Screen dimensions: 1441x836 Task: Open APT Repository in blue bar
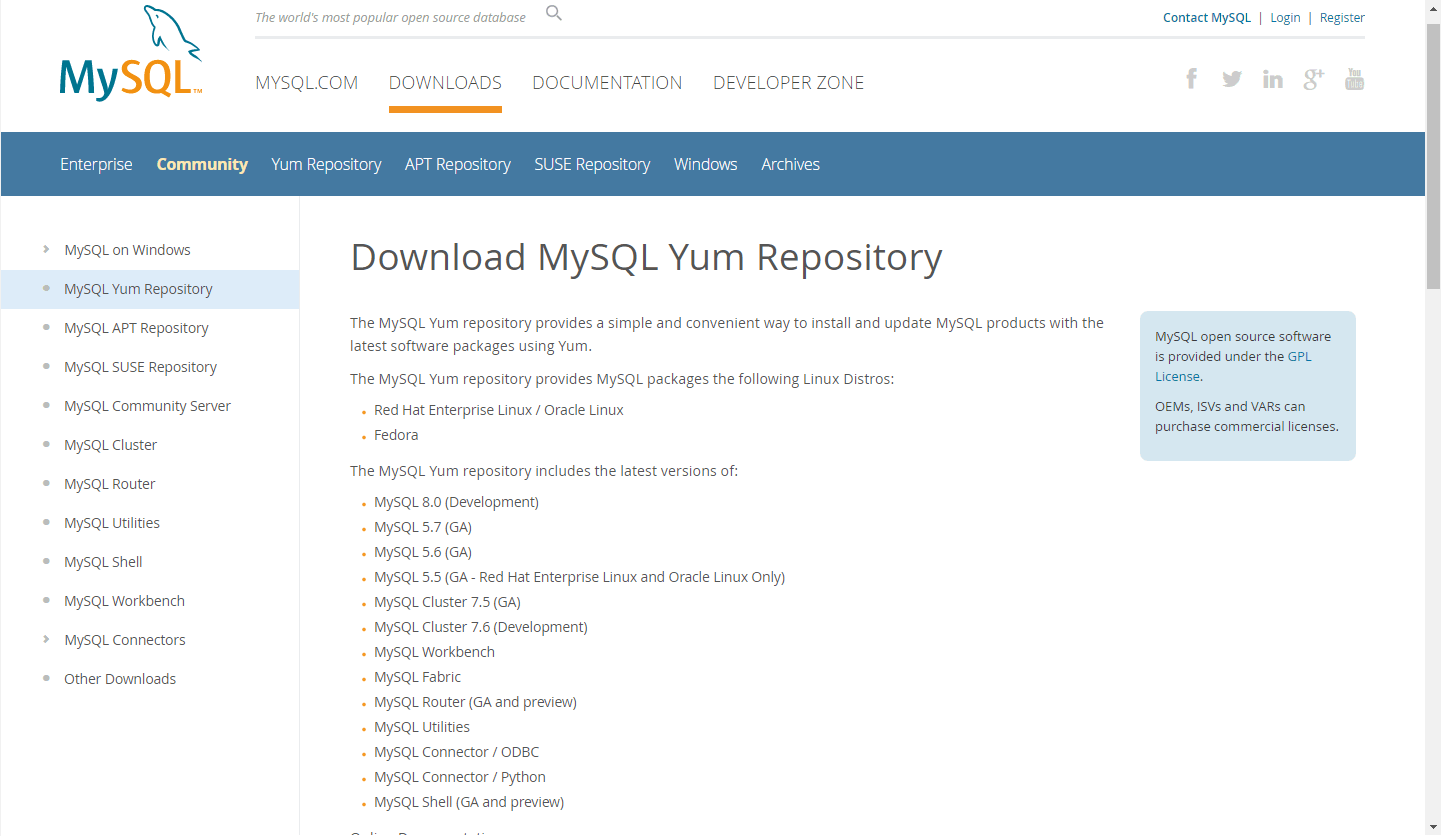point(458,164)
